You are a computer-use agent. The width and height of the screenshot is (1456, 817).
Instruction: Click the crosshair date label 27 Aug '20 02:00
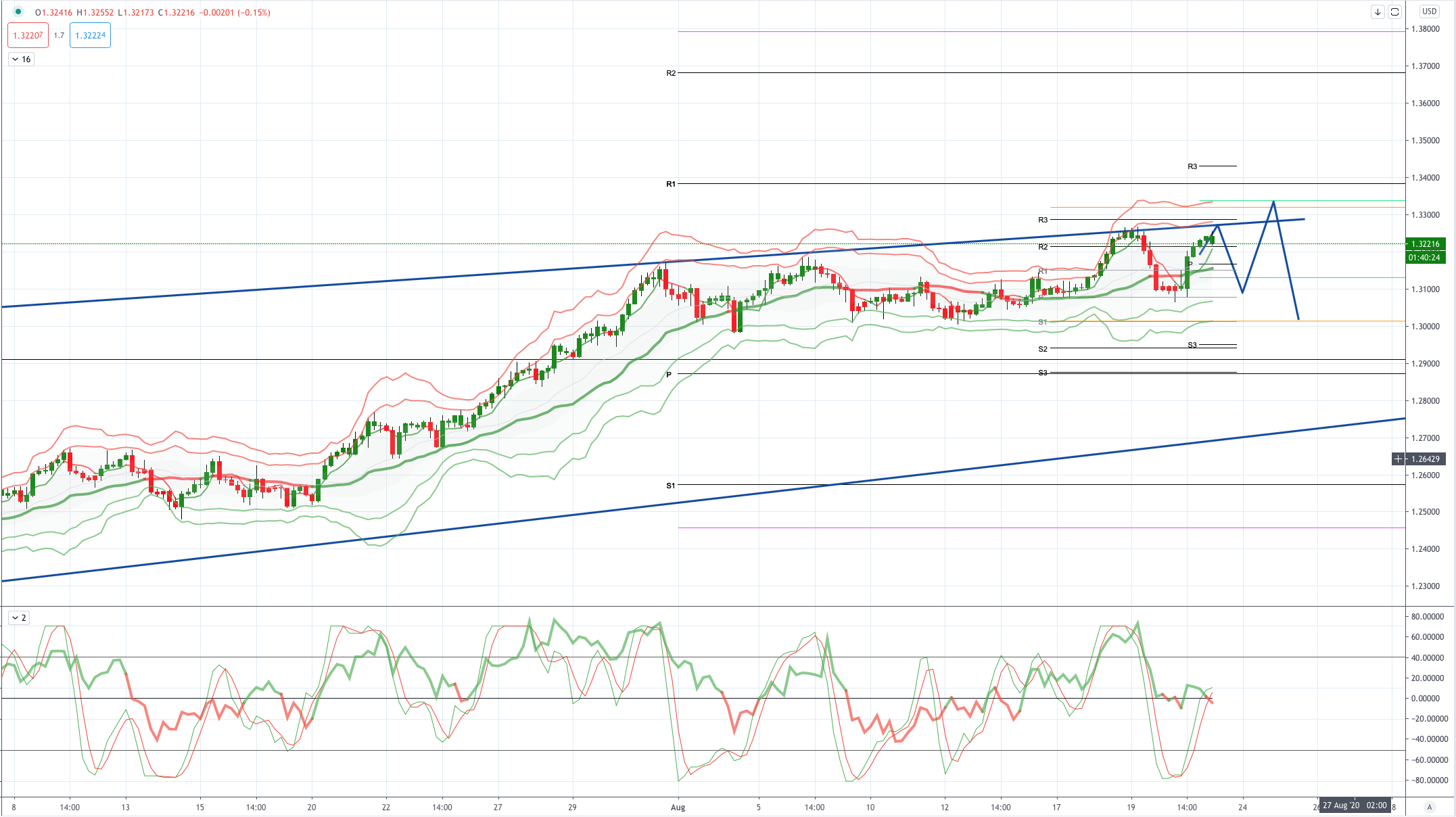click(x=1355, y=805)
